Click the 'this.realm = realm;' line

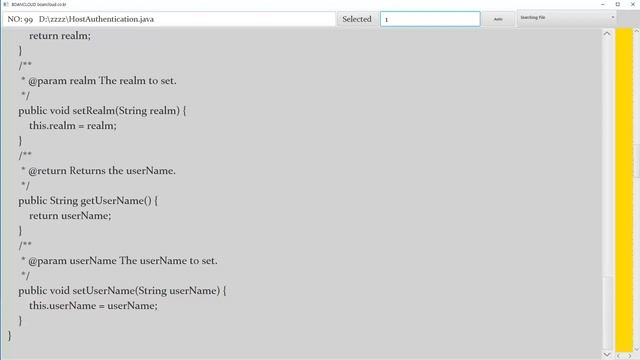(x=73, y=126)
